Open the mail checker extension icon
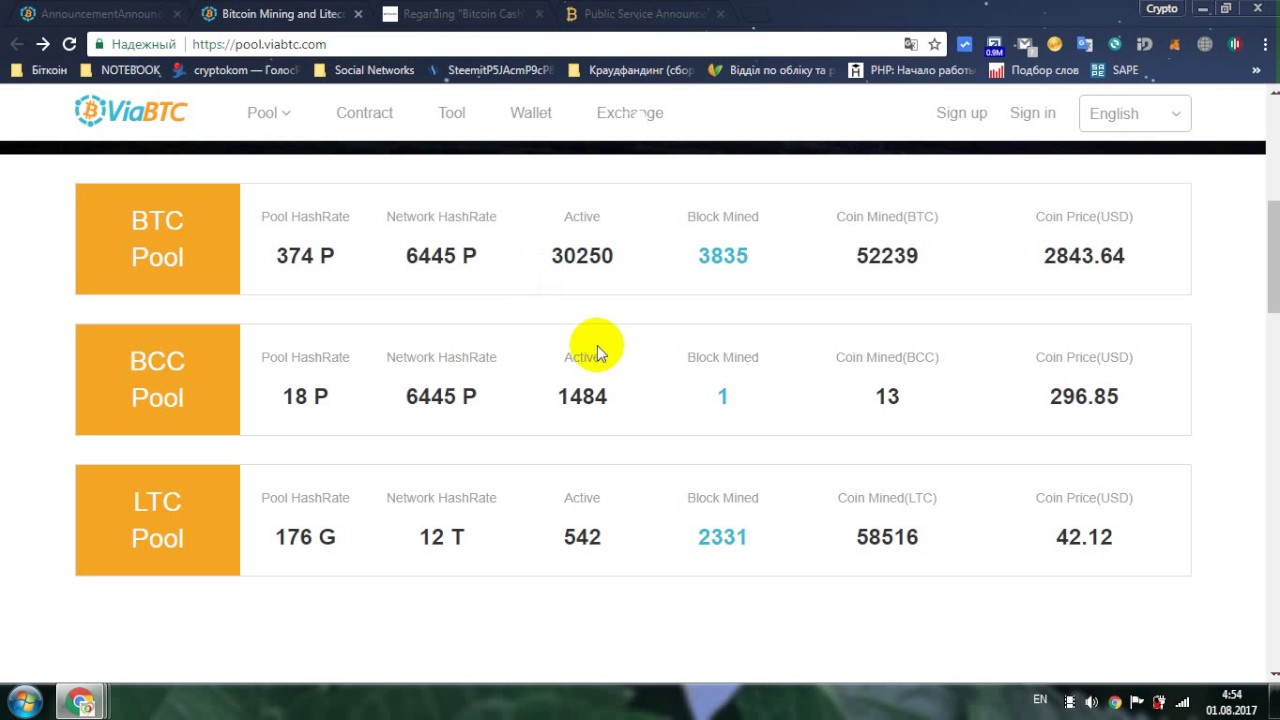 point(1024,44)
